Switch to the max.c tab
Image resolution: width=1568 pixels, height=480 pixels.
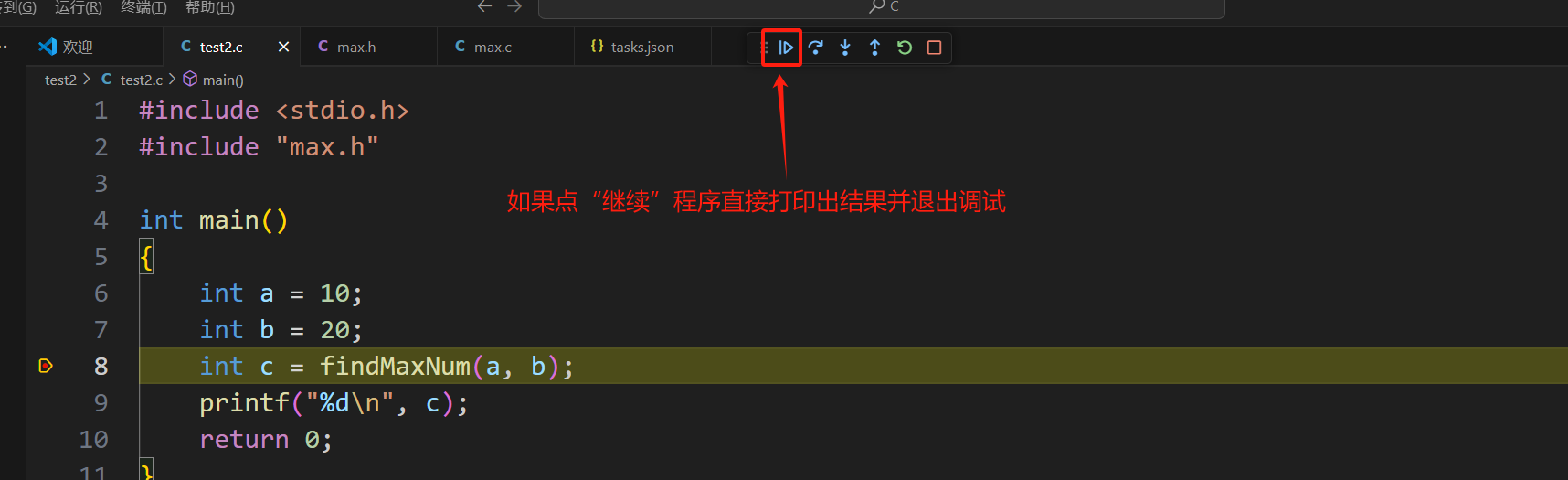[483, 47]
